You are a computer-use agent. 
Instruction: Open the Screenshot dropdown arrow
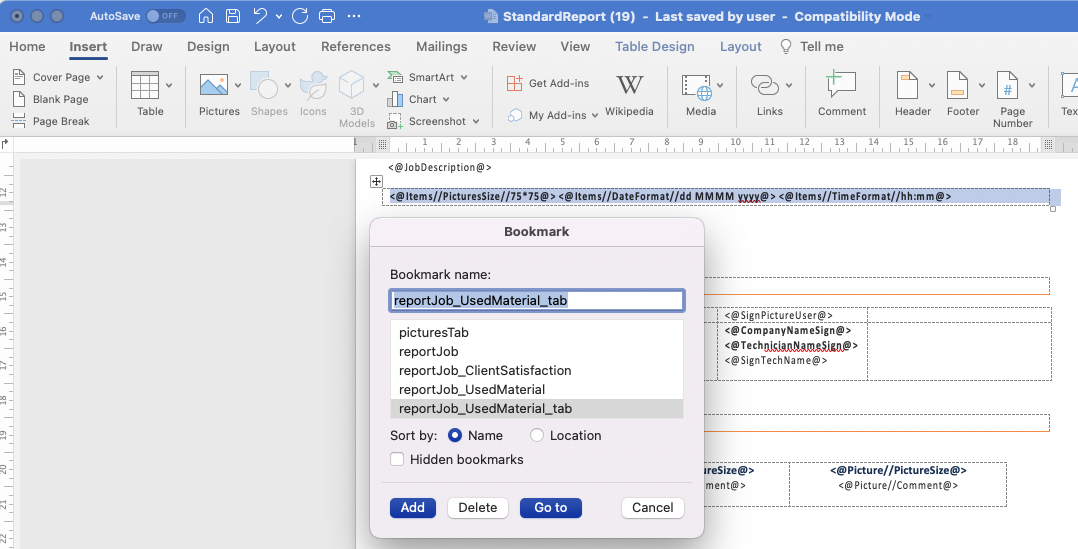click(x=476, y=122)
